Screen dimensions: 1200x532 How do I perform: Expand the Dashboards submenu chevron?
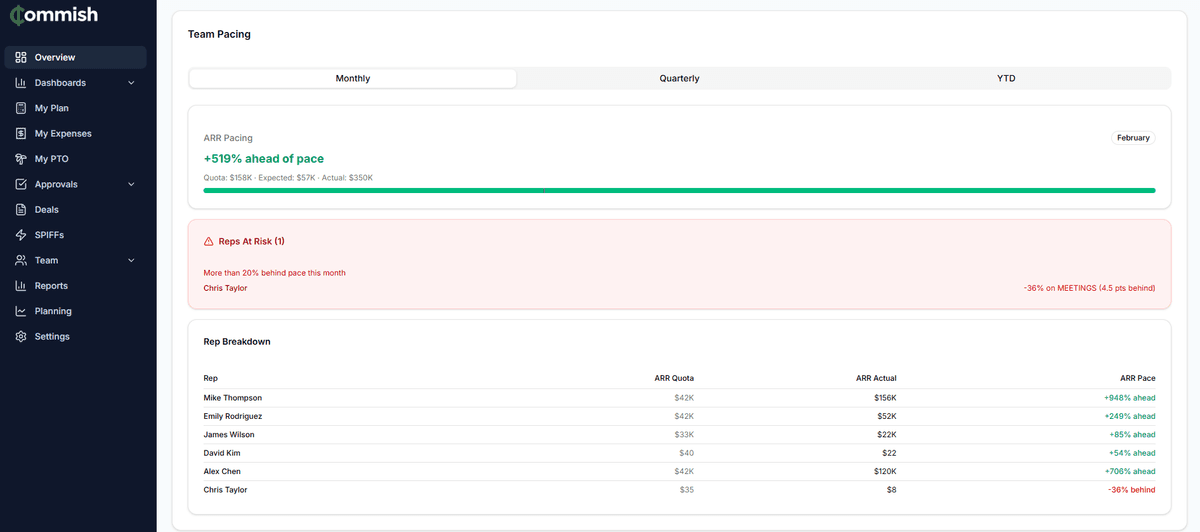tap(131, 83)
